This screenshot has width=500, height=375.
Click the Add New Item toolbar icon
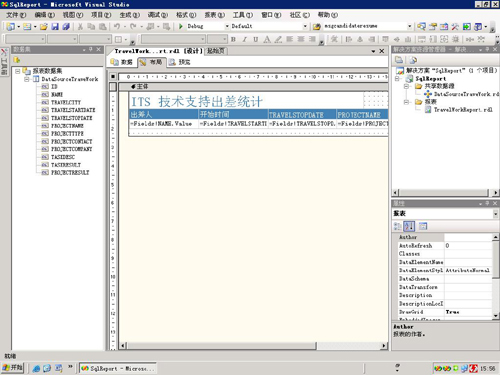pos(27,26)
